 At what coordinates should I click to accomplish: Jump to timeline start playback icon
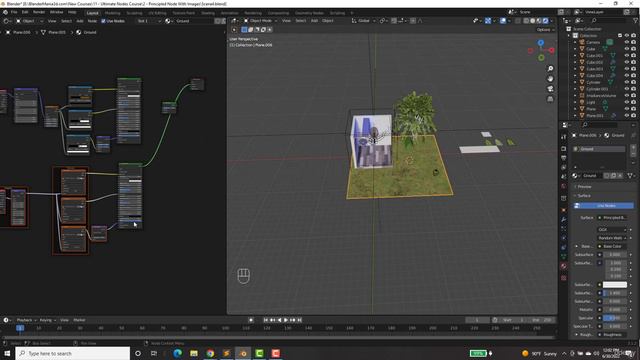266,320
